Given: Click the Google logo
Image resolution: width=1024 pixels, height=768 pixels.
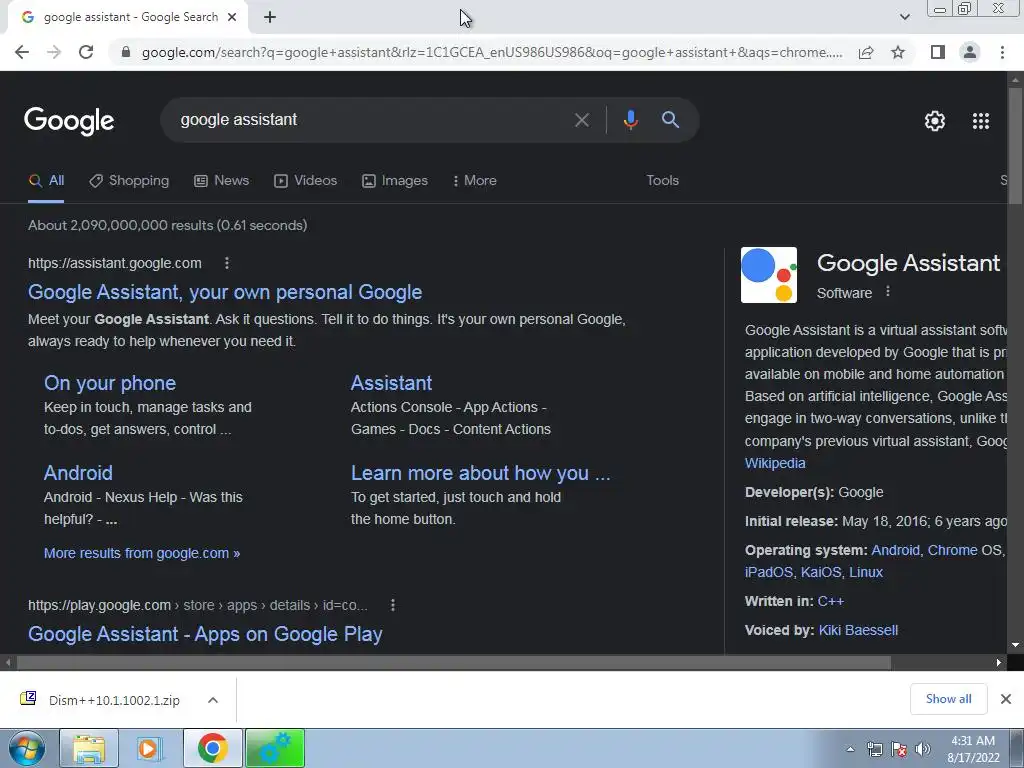Looking at the screenshot, I should pos(69,121).
